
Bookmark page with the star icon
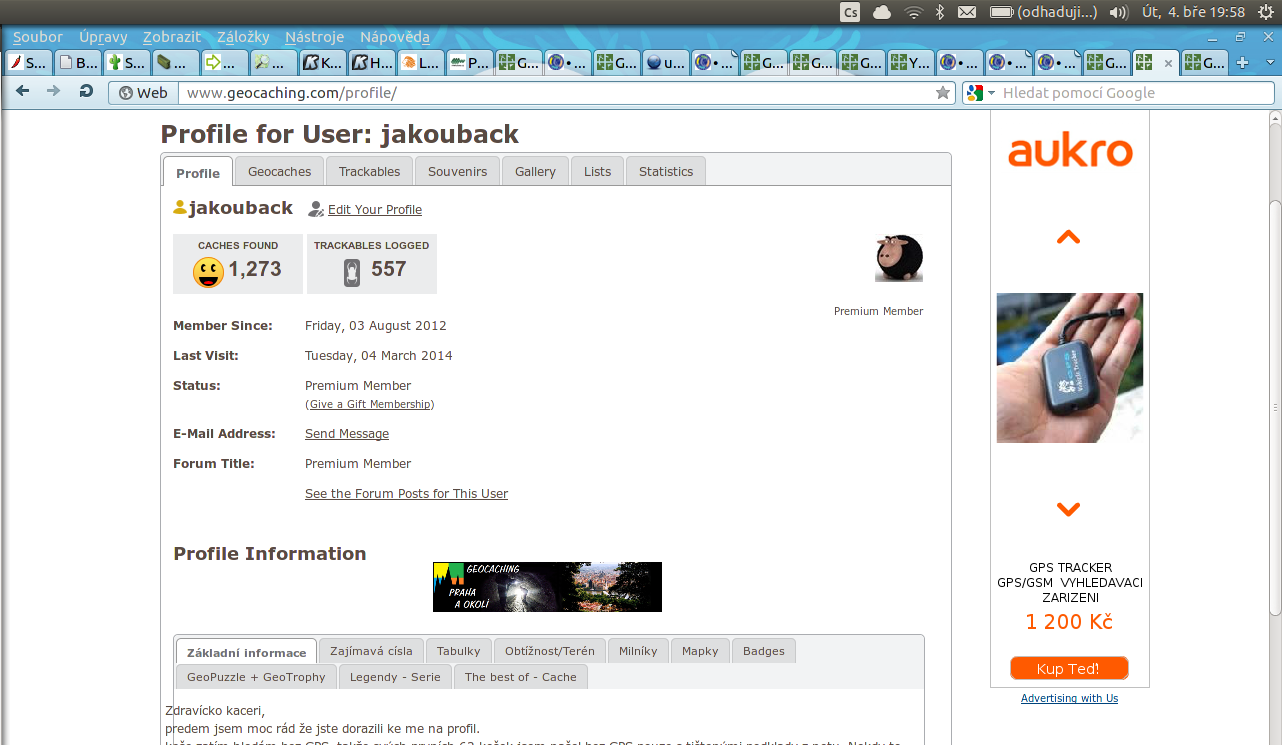coord(942,93)
